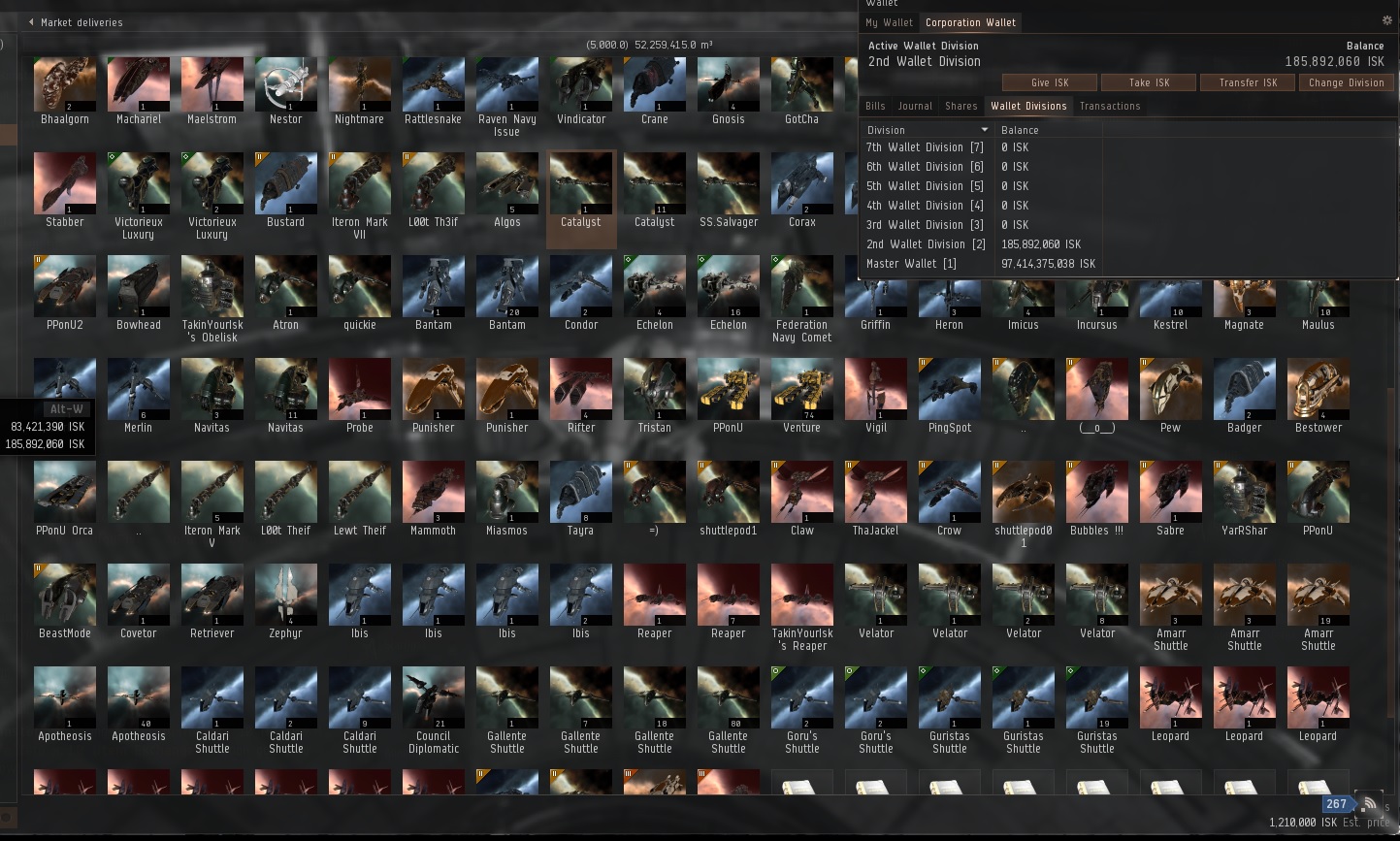Go back from Market deliveries

(x=32, y=22)
